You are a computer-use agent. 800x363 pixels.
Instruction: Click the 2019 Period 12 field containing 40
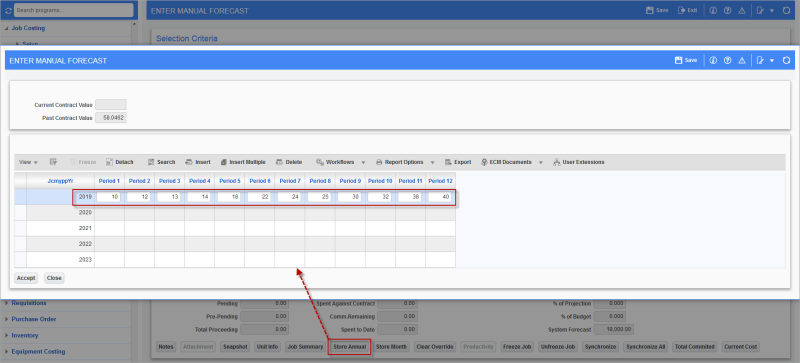pyautogui.click(x=440, y=197)
